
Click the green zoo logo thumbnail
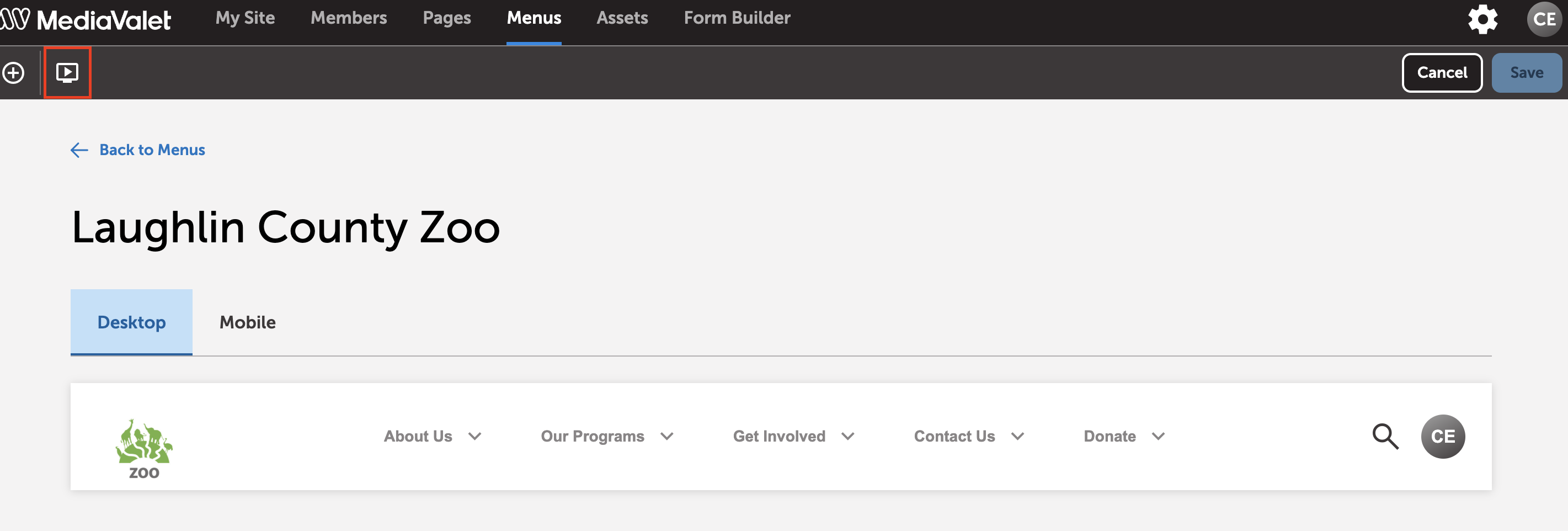[144, 448]
